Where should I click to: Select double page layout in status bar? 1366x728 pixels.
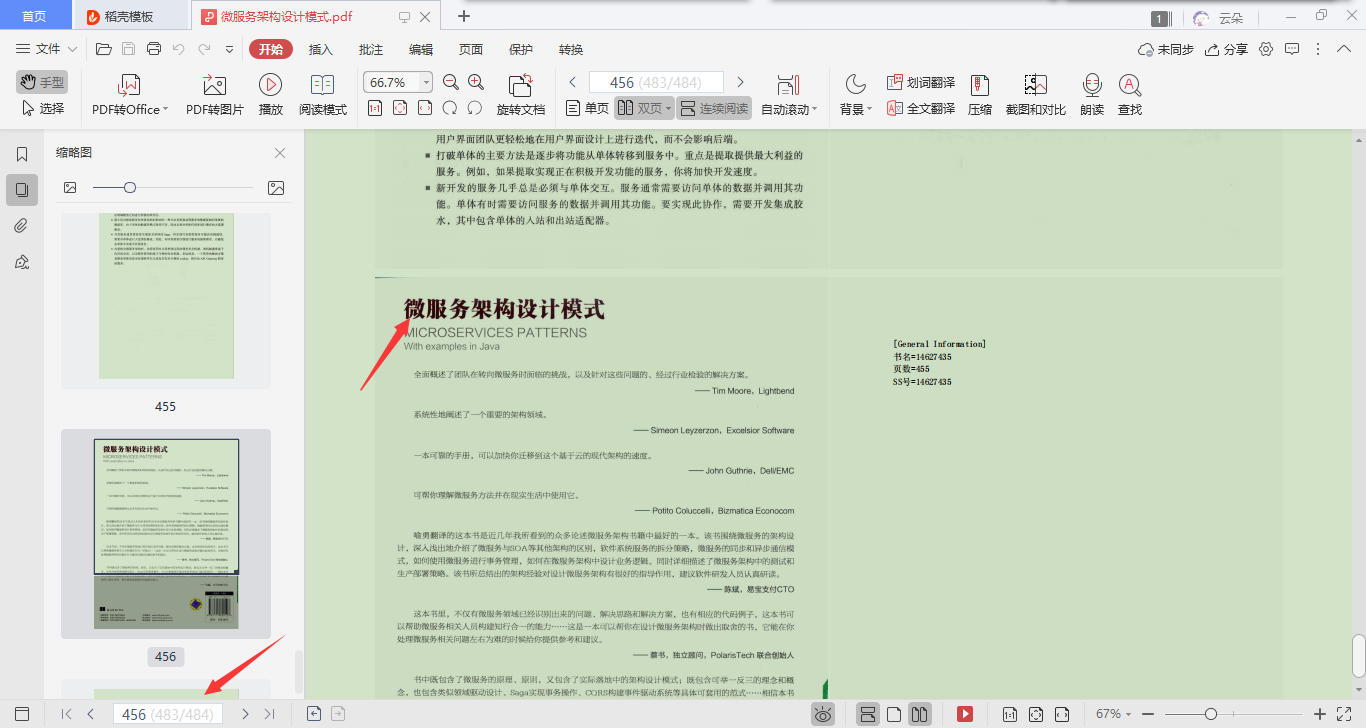[921, 714]
